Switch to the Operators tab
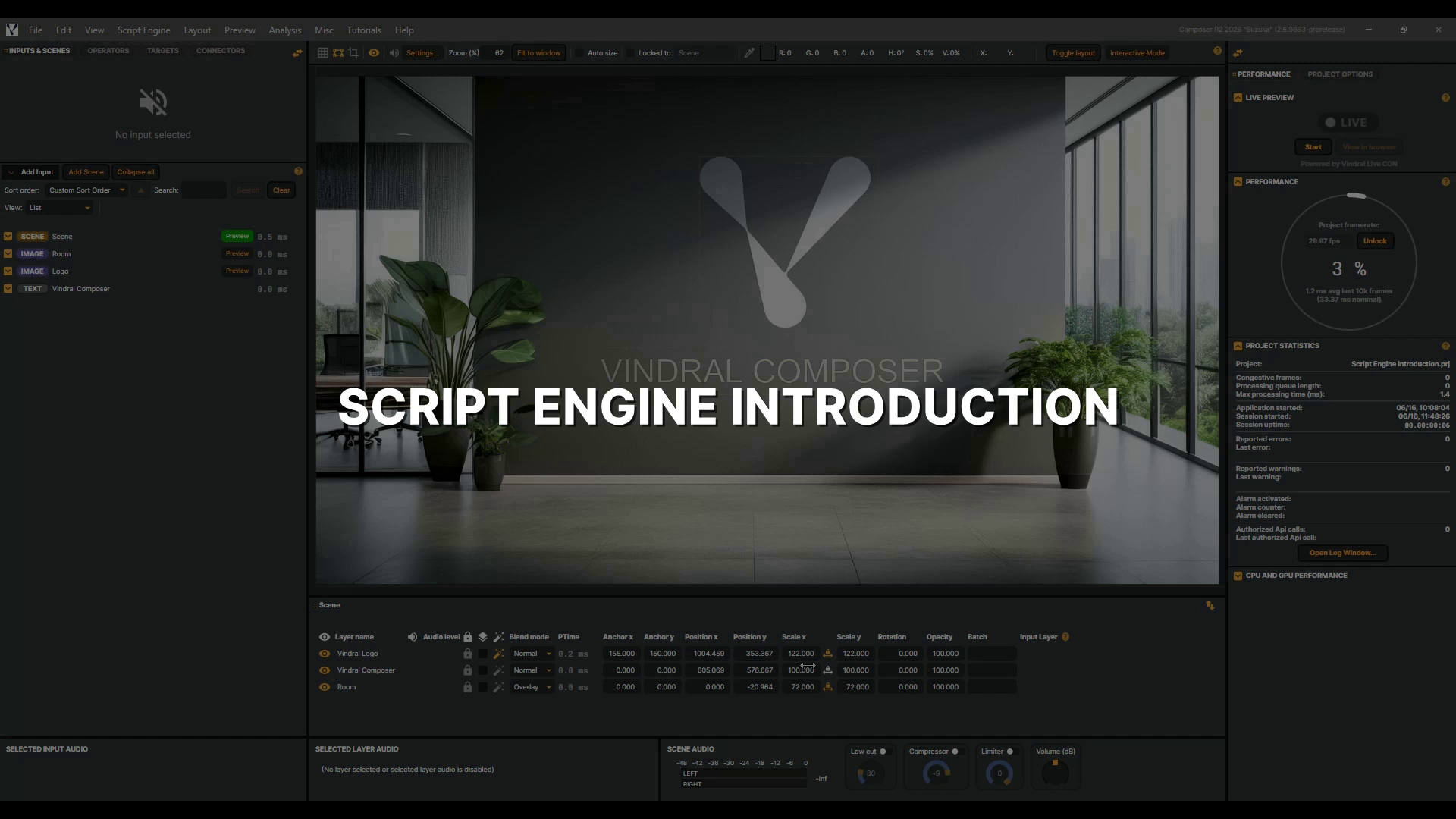The image size is (1456, 819). coord(108,51)
